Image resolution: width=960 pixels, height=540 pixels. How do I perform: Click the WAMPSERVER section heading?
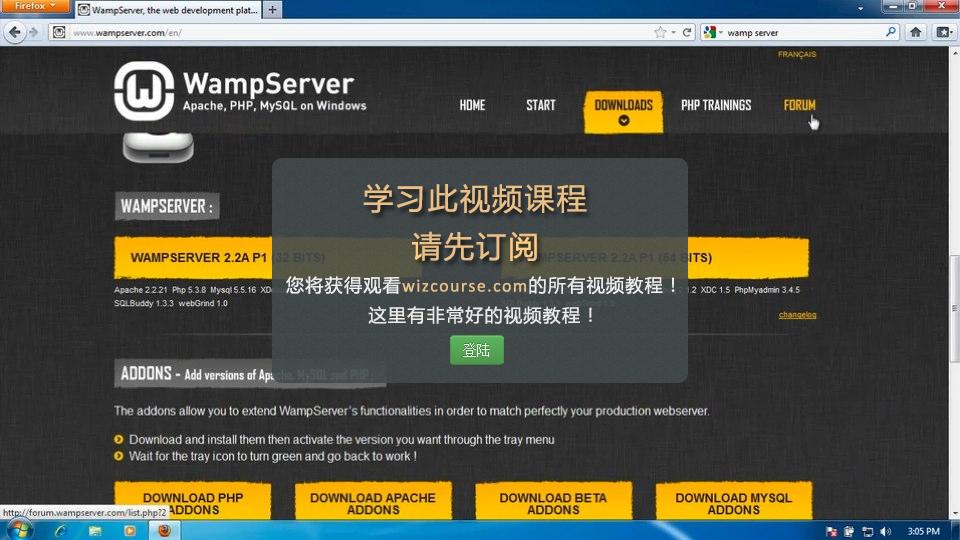[x=167, y=206]
